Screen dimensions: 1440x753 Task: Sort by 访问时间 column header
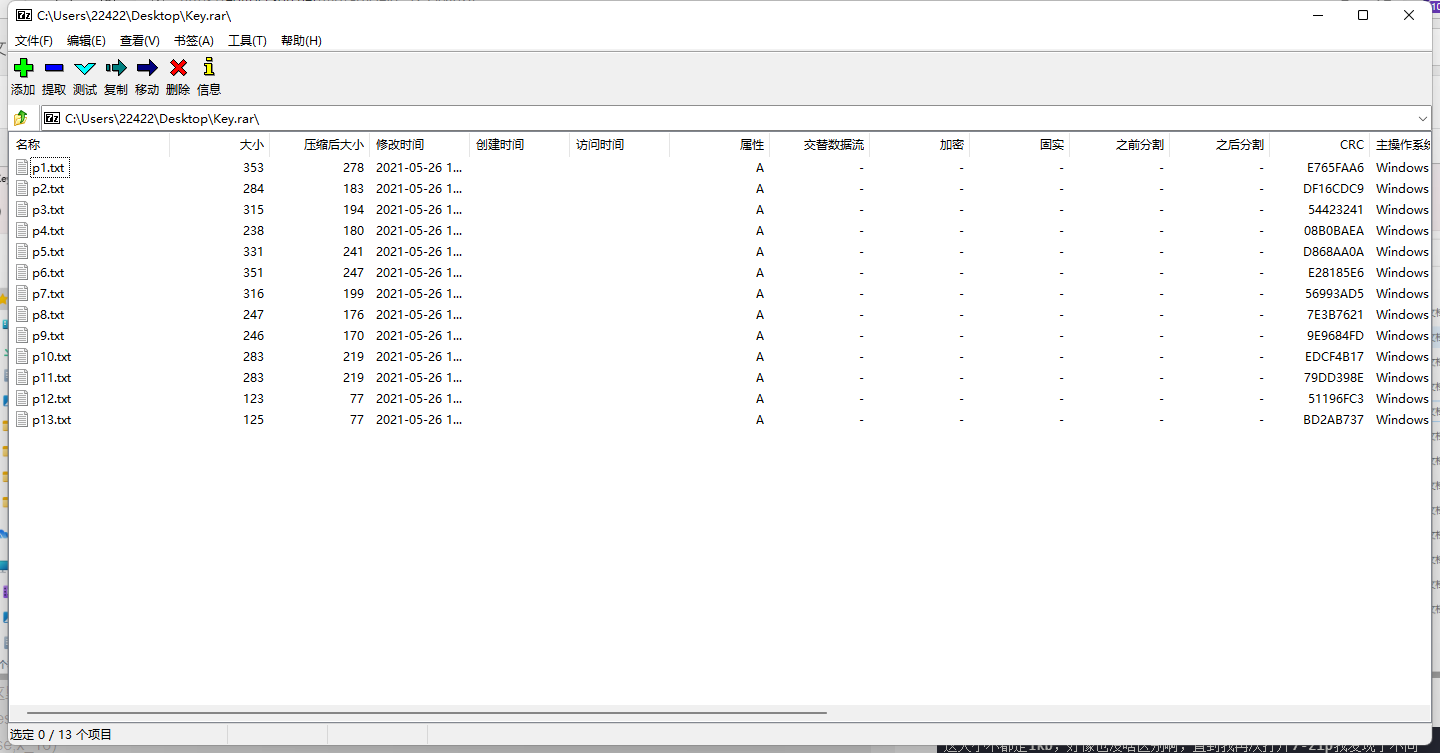(620, 145)
